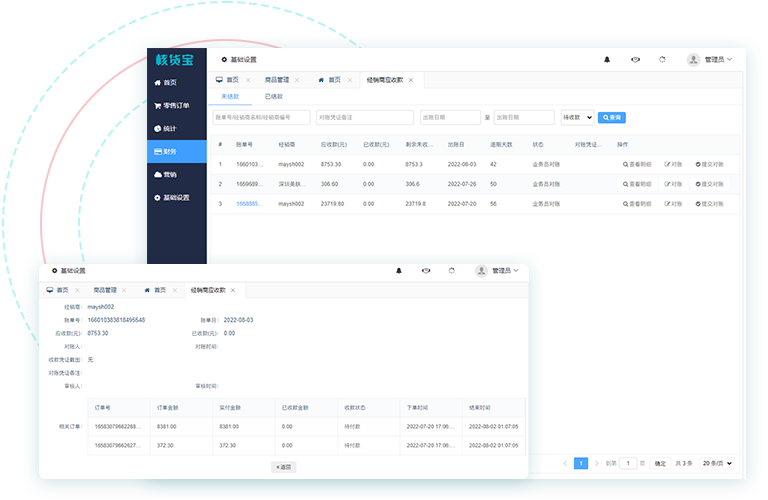Click the notification bell in the main window header

(x=606, y=60)
